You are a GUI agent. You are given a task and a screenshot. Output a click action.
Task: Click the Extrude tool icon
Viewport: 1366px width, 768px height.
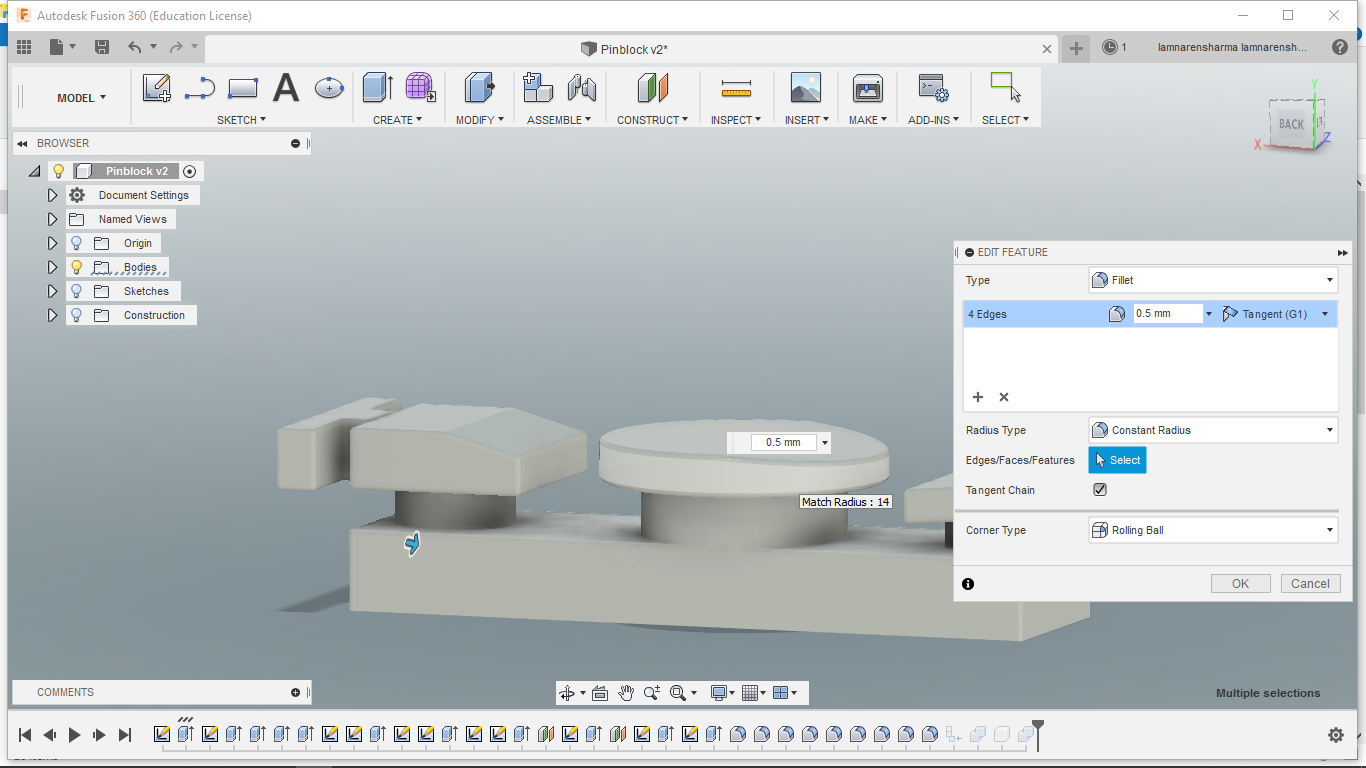pos(377,88)
